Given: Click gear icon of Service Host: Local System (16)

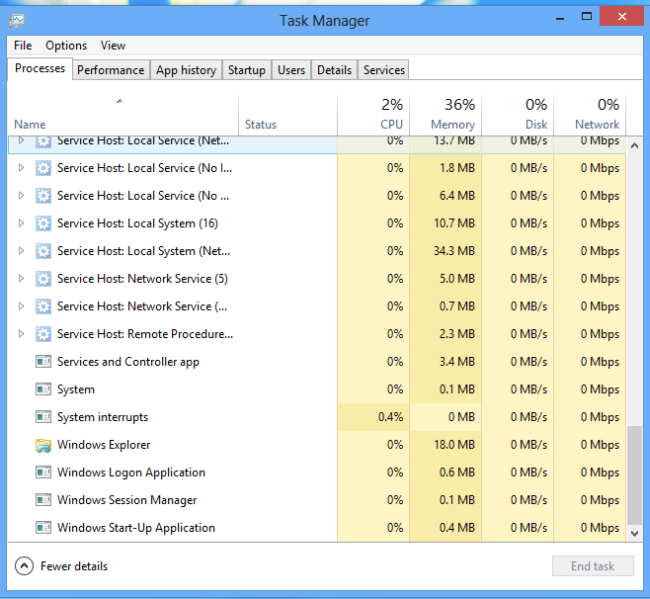Looking at the screenshot, I should click(x=43, y=223).
